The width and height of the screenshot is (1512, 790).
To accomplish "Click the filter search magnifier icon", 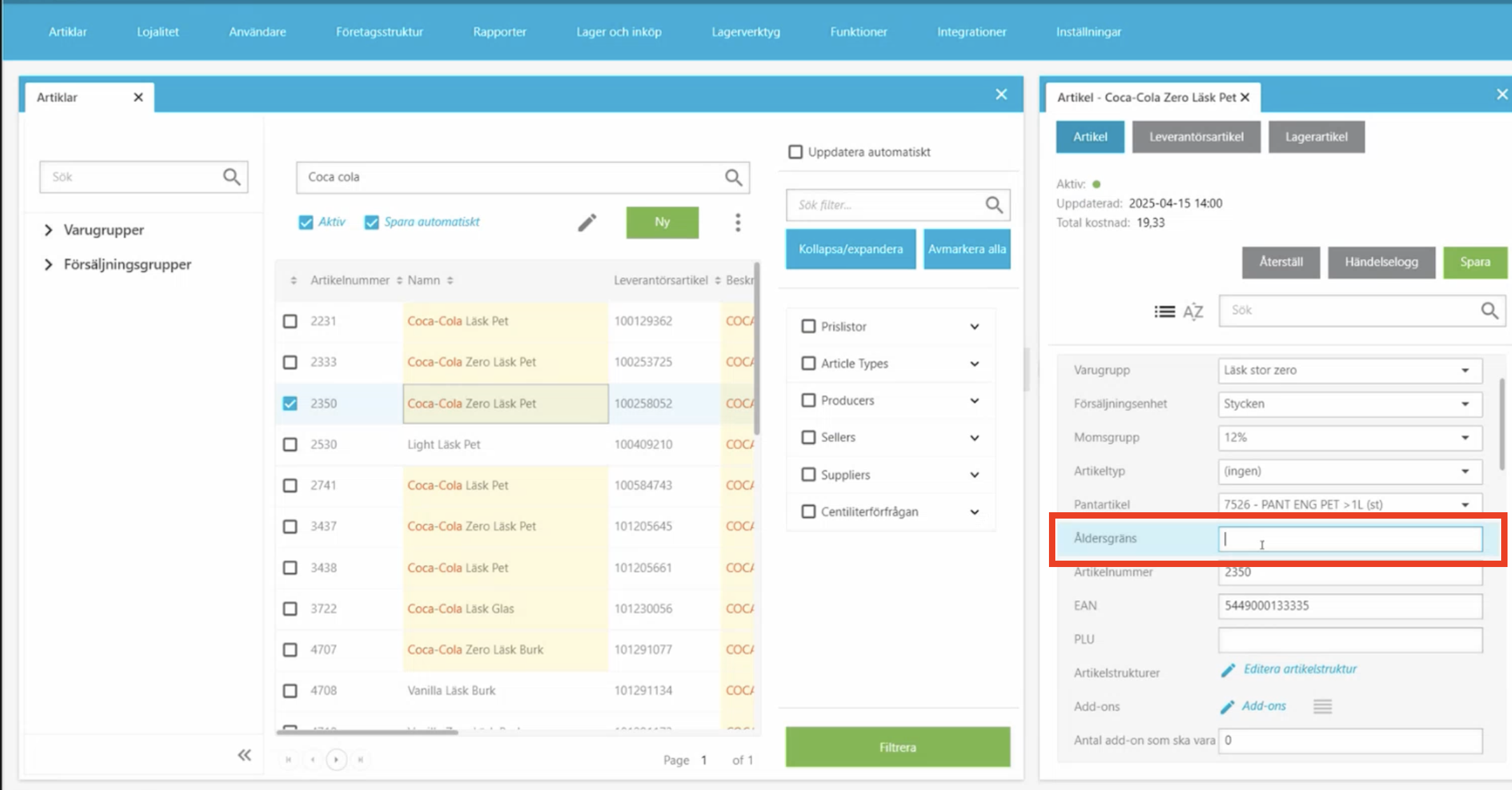I will 994,205.
